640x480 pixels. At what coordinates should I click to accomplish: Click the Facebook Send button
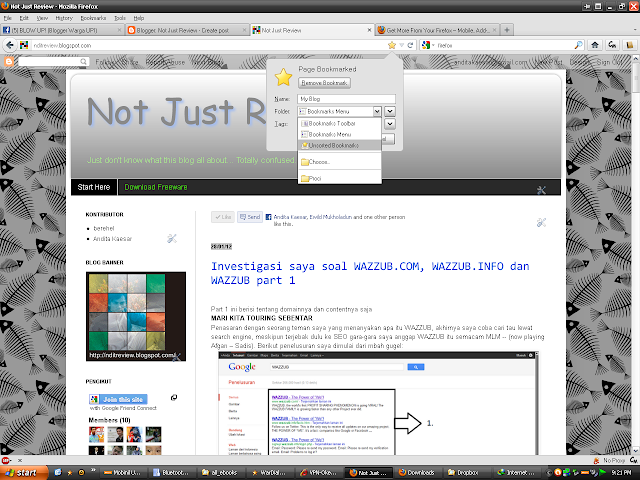pos(250,217)
